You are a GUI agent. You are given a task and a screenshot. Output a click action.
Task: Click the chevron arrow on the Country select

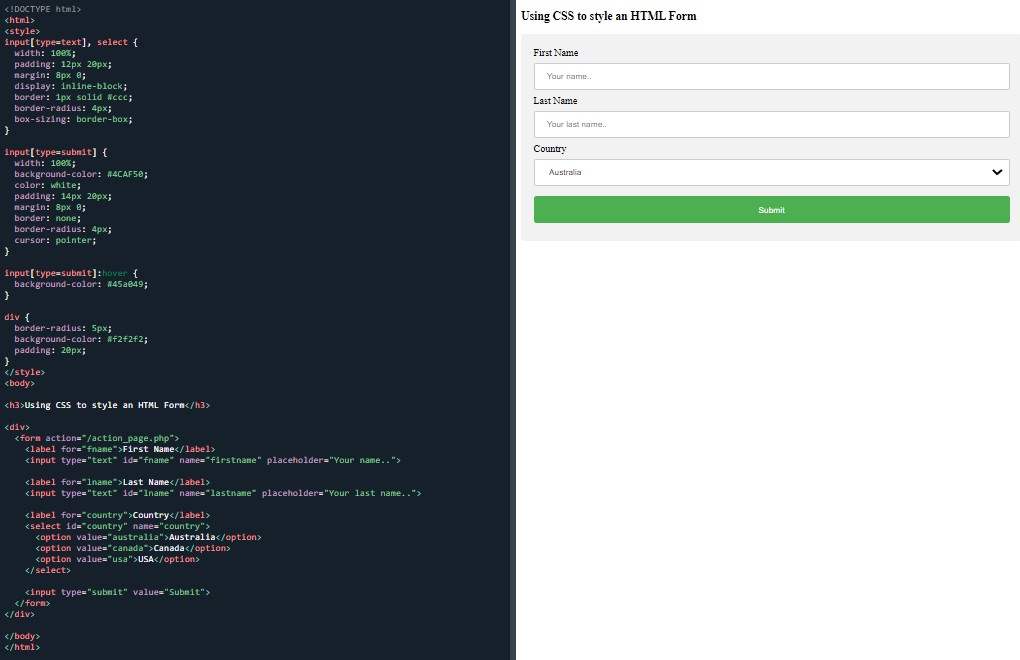[x=996, y=172]
